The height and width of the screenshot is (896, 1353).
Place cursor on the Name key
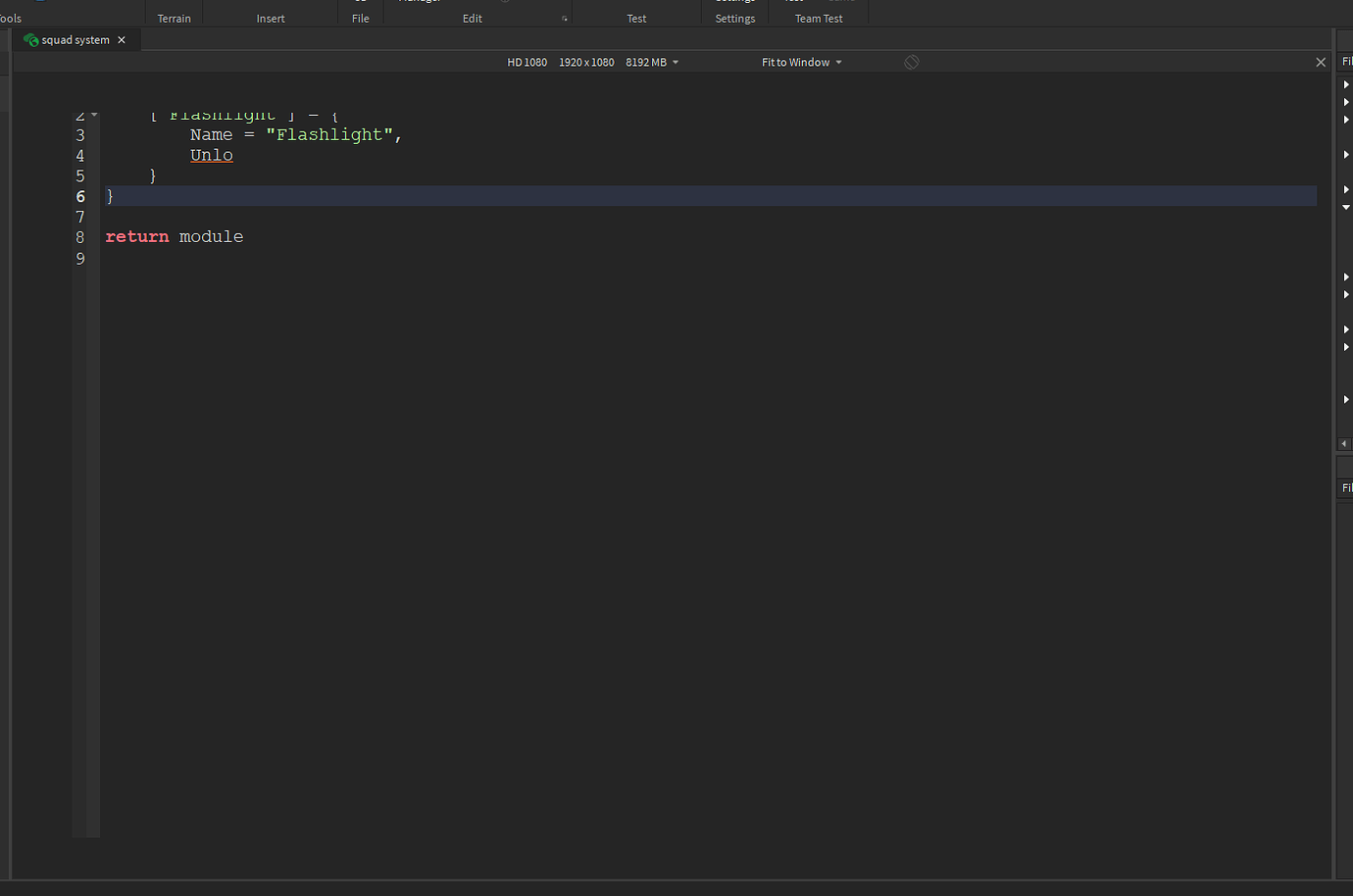click(x=212, y=134)
